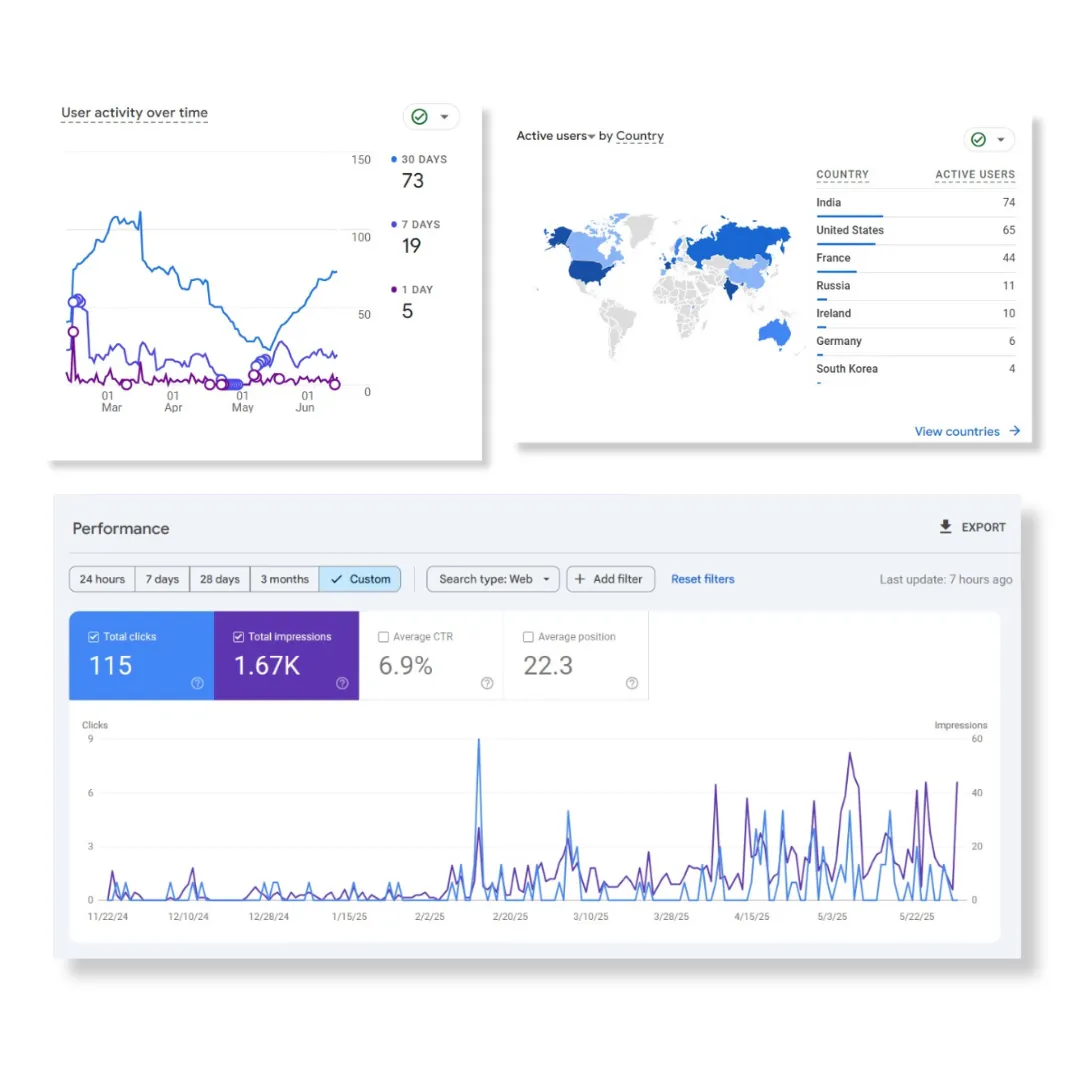Select the 3 months tab

click(284, 578)
